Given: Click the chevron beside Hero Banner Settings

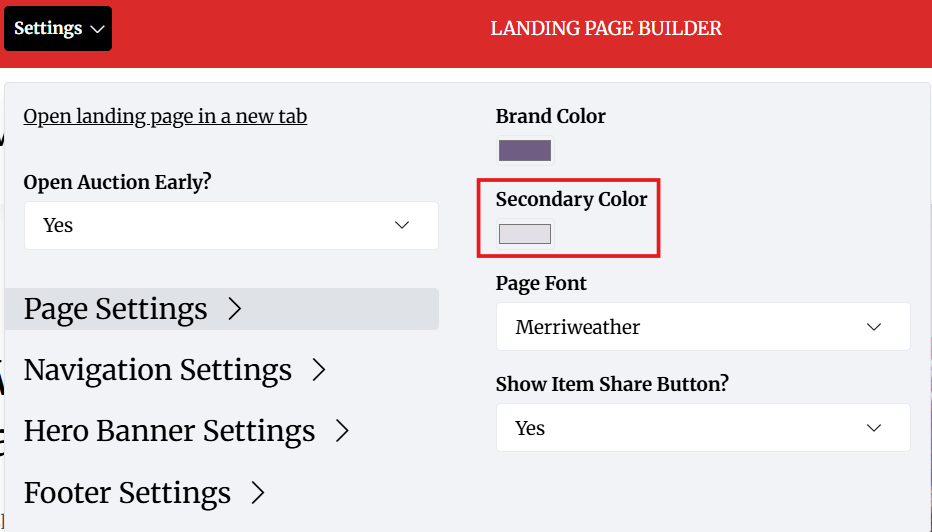Looking at the screenshot, I should click(x=342, y=431).
